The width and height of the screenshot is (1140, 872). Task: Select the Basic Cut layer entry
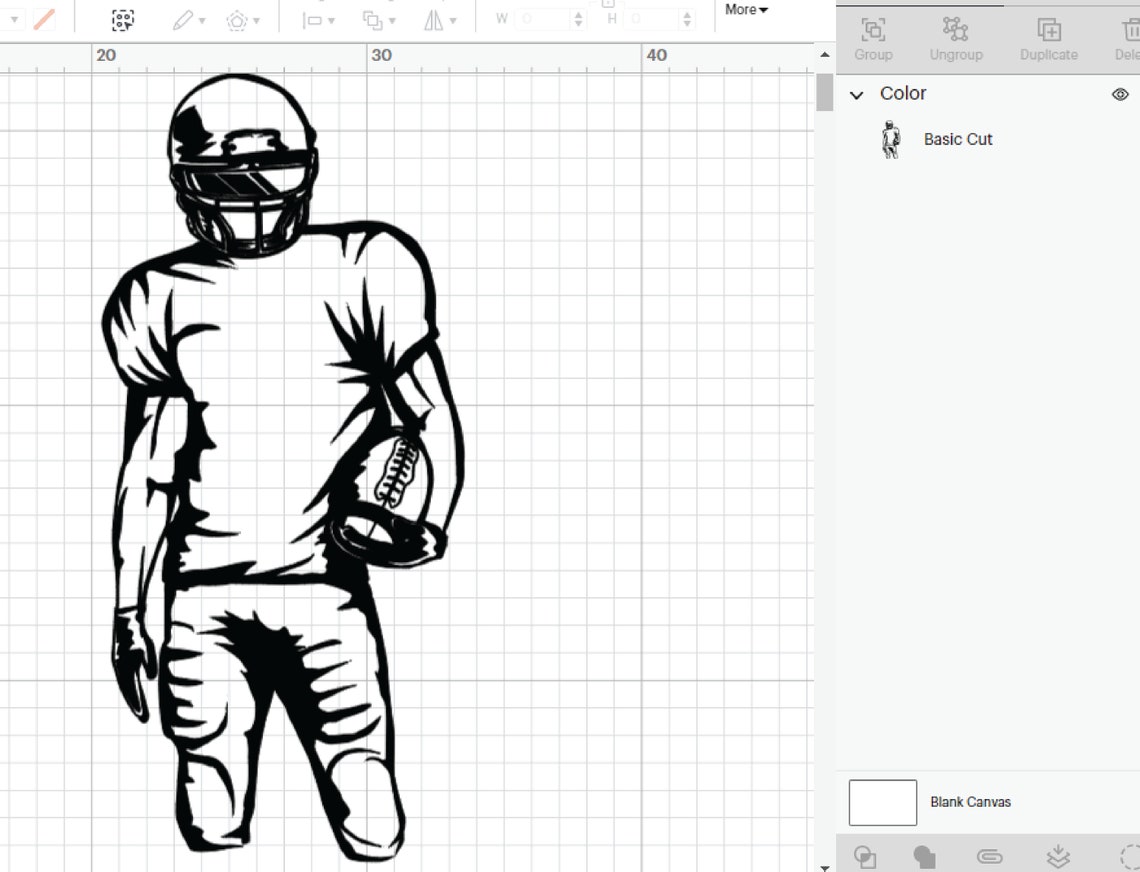click(958, 140)
